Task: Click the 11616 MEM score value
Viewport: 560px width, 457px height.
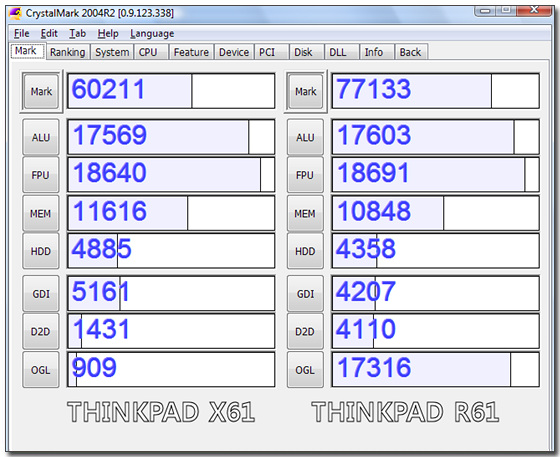Action: (110, 211)
